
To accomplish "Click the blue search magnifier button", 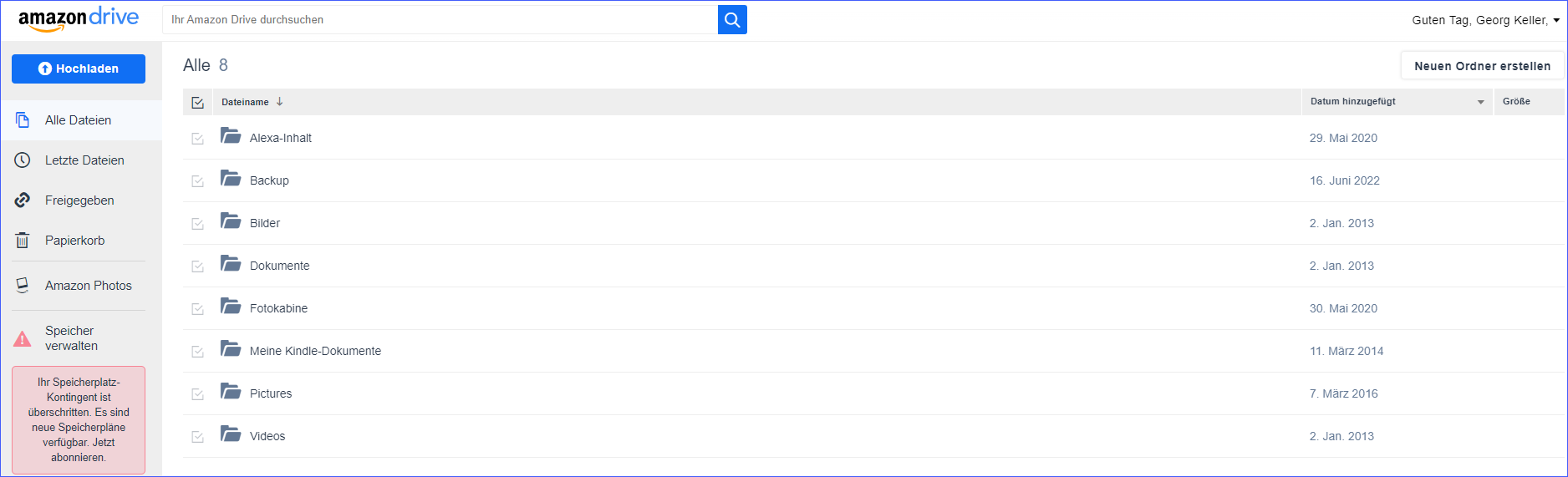I will point(732,20).
